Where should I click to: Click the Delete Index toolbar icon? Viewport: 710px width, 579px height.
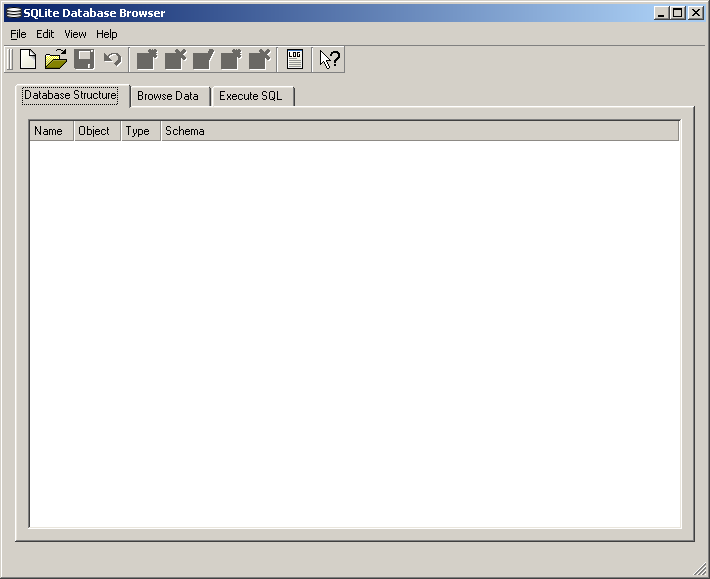pyautogui.click(x=259, y=59)
